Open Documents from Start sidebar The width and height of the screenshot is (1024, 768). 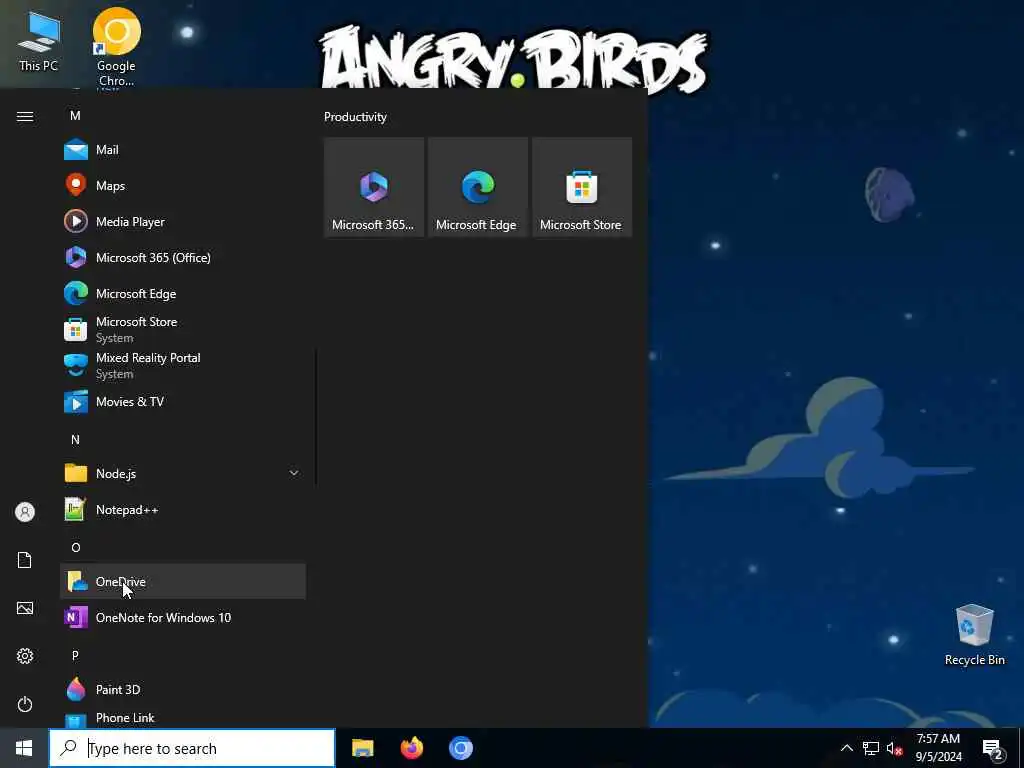pos(25,560)
